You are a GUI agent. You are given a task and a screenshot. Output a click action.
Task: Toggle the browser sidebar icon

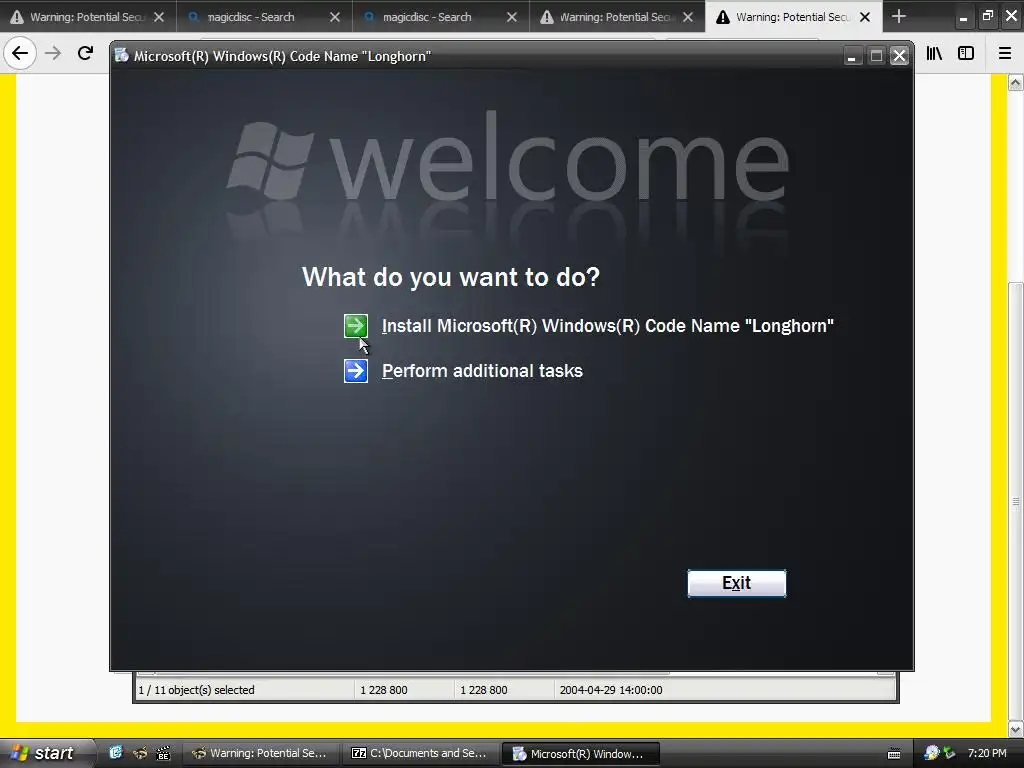click(x=966, y=53)
